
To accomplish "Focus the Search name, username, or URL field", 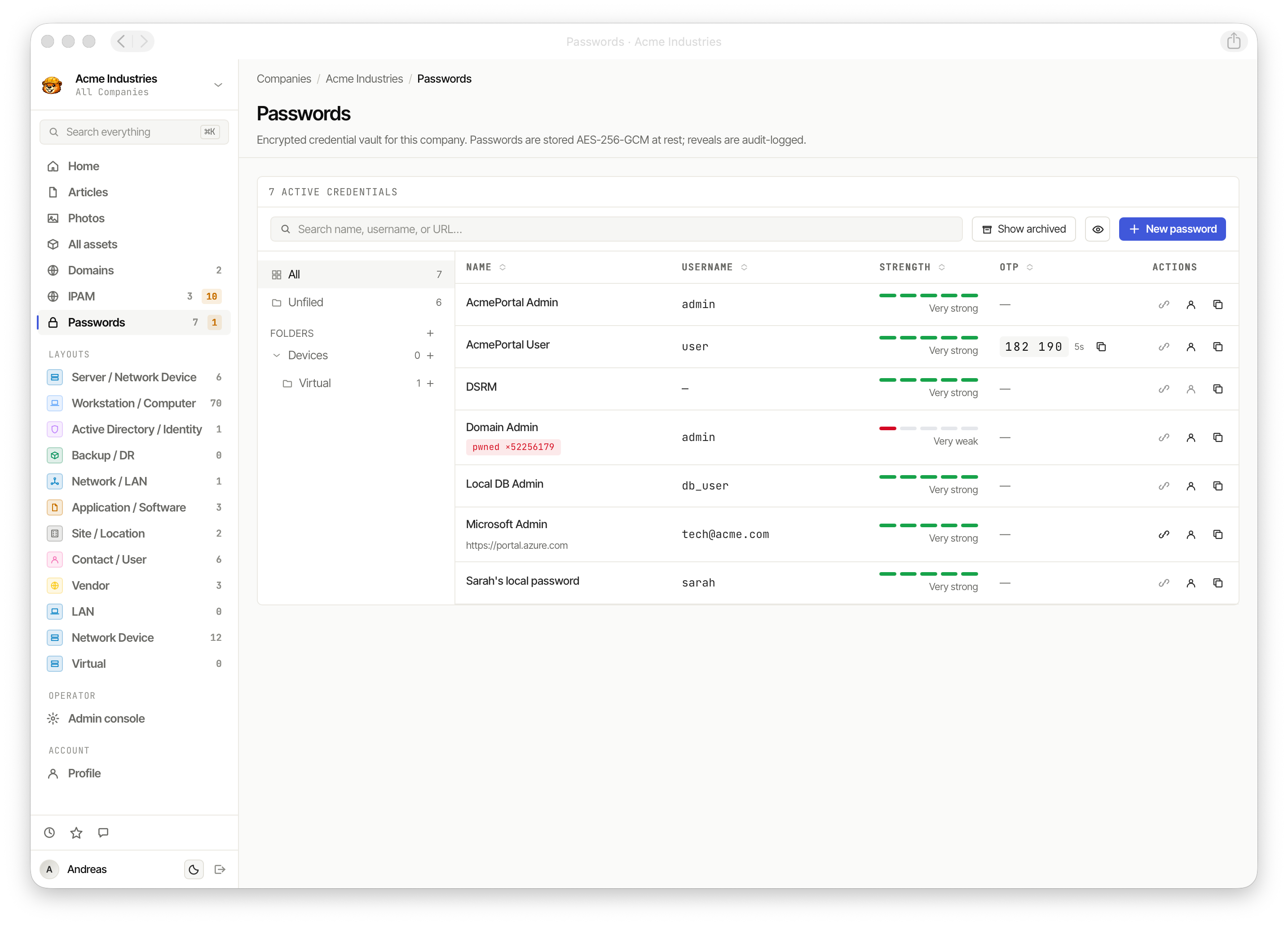I will [x=616, y=229].
